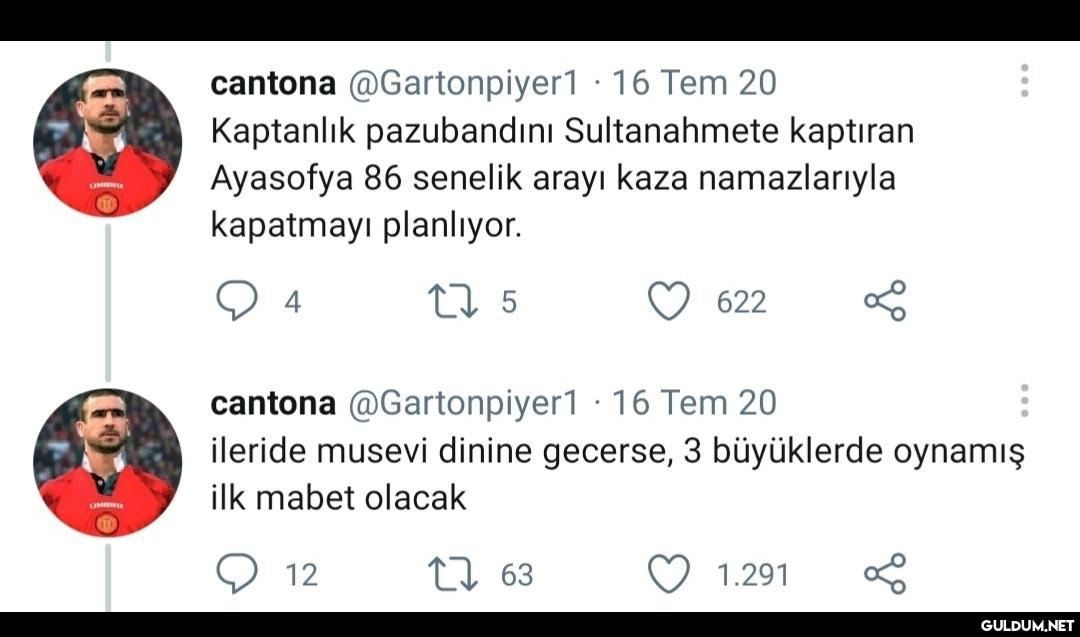
Task: Open cantona's avatar on the second tweet
Action: (107, 463)
